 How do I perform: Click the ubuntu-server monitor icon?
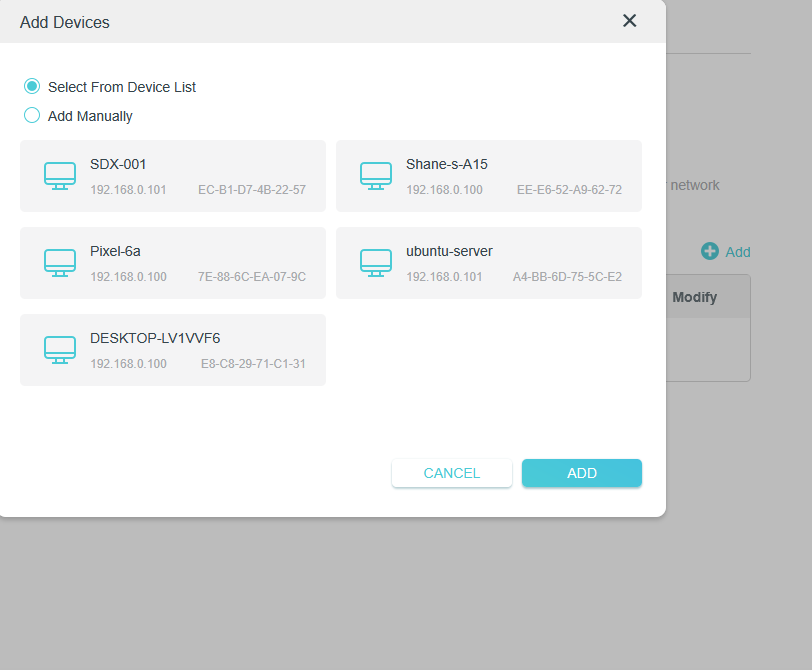tap(376, 263)
